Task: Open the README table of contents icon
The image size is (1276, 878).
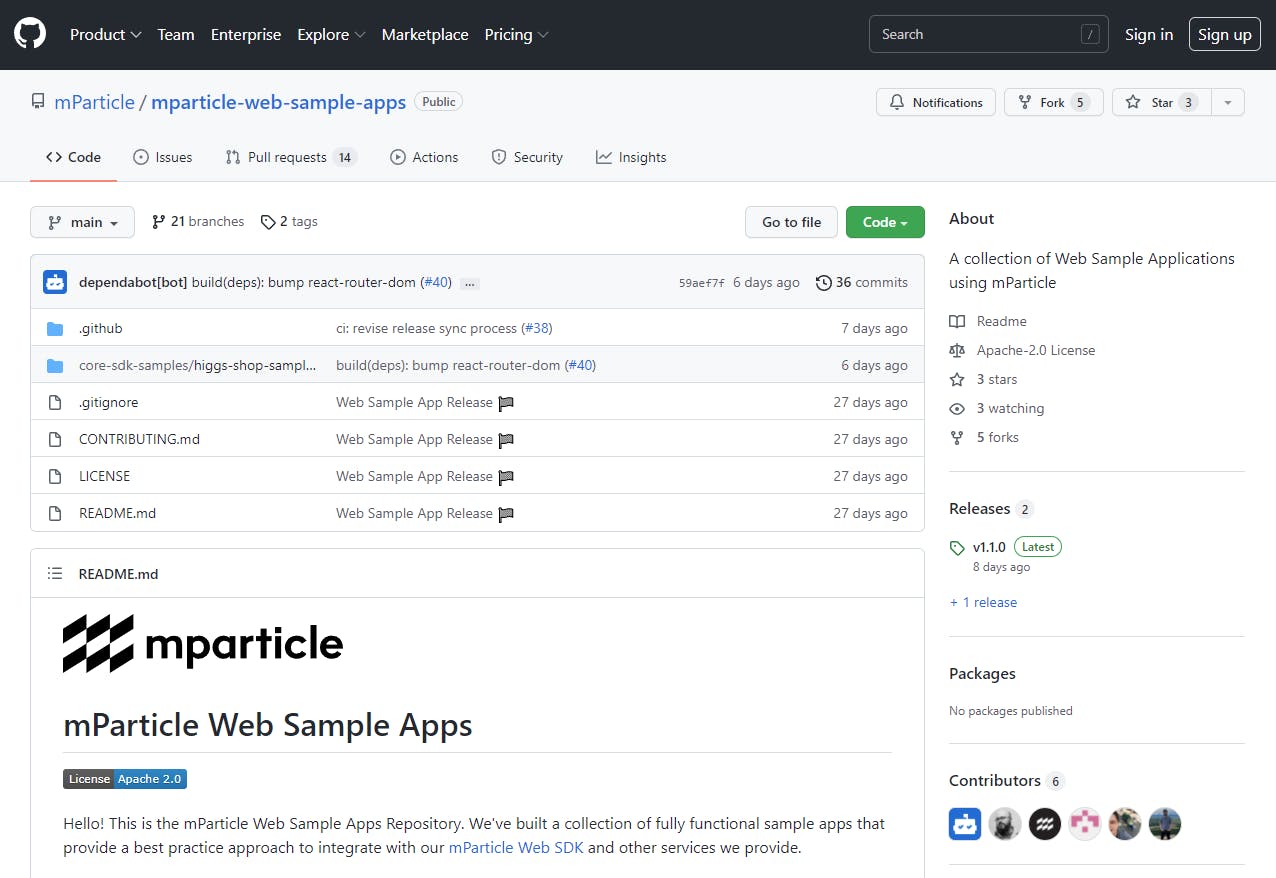Action: pos(55,574)
